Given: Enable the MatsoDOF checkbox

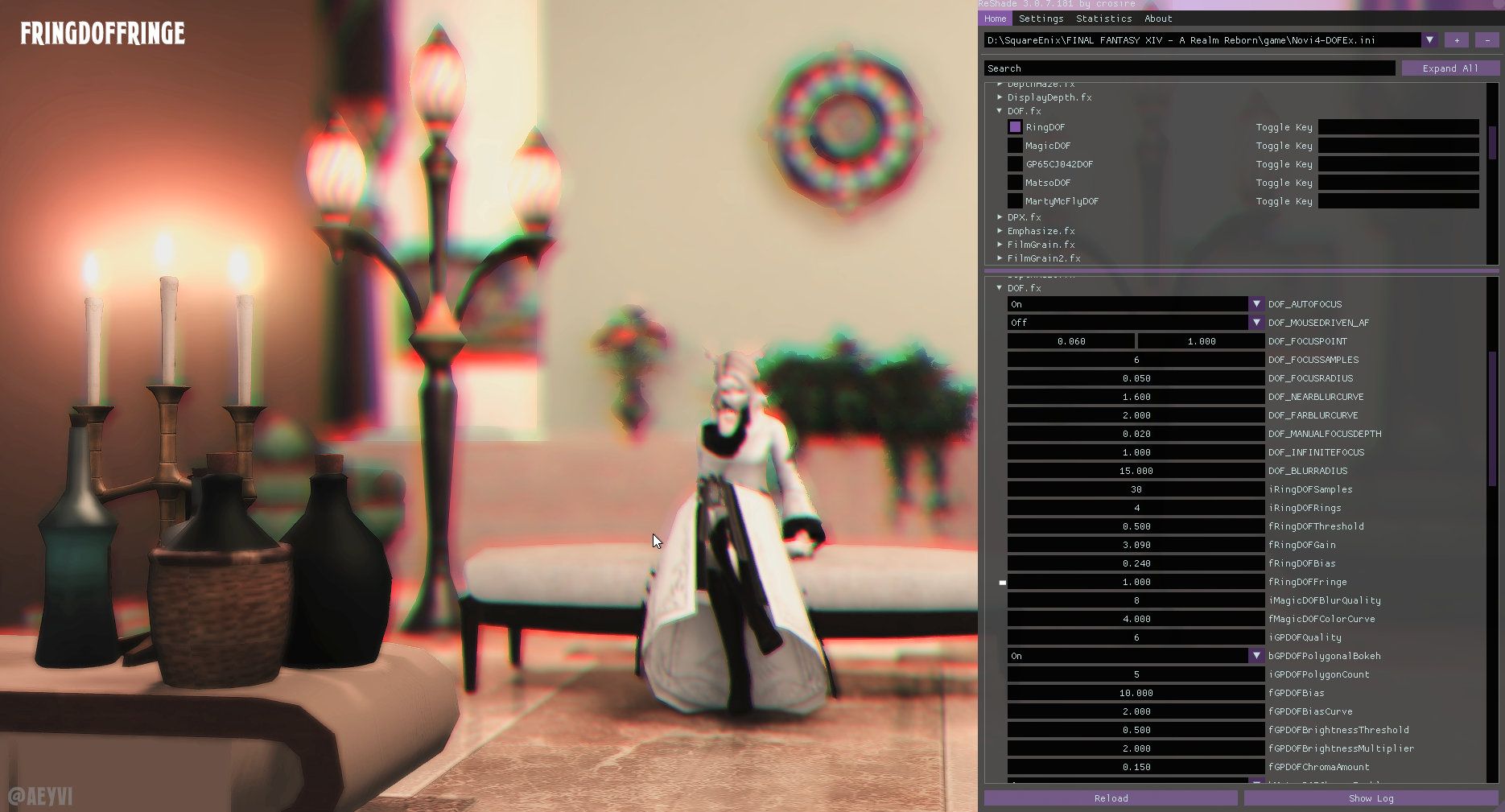Looking at the screenshot, I should click(1015, 183).
